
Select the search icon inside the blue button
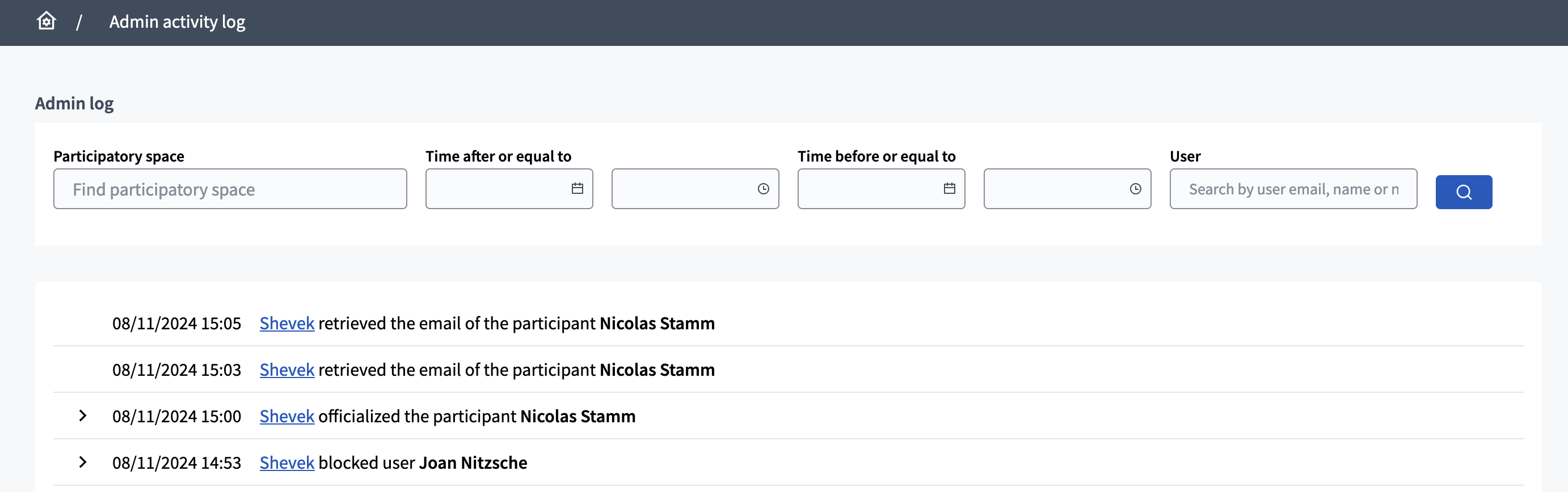[1463, 192]
